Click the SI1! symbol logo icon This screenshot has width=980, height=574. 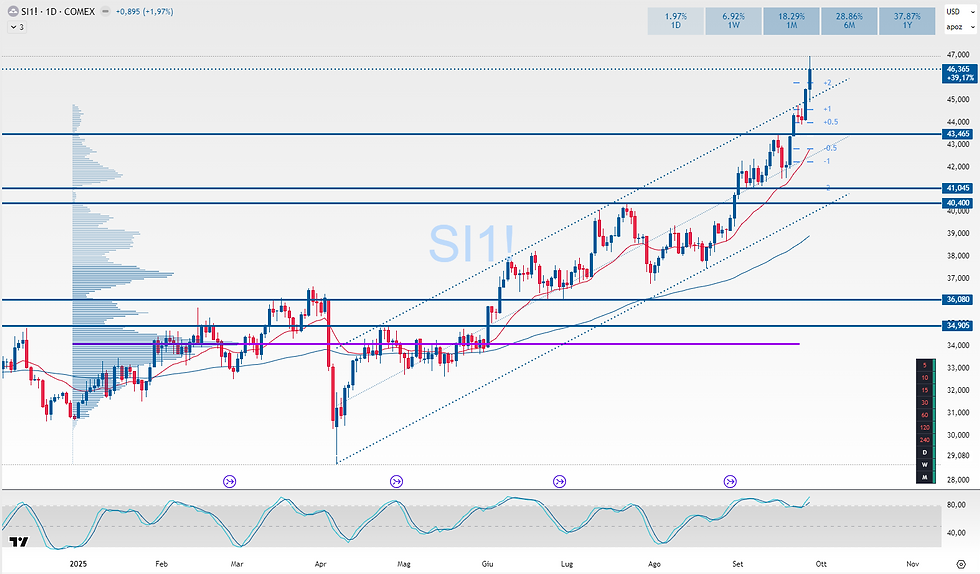(x=12, y=11)
